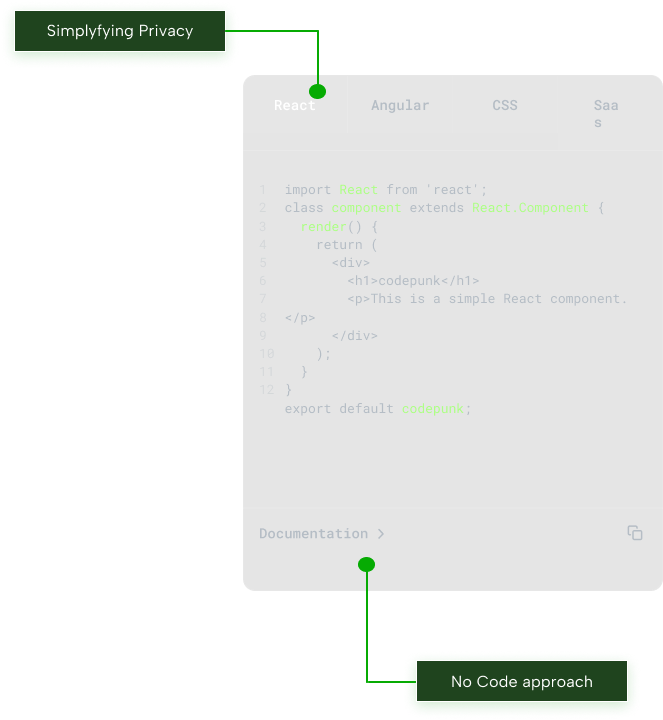Select the CSS tab
This screenshot has height=720, width=663.
point(505,106)
